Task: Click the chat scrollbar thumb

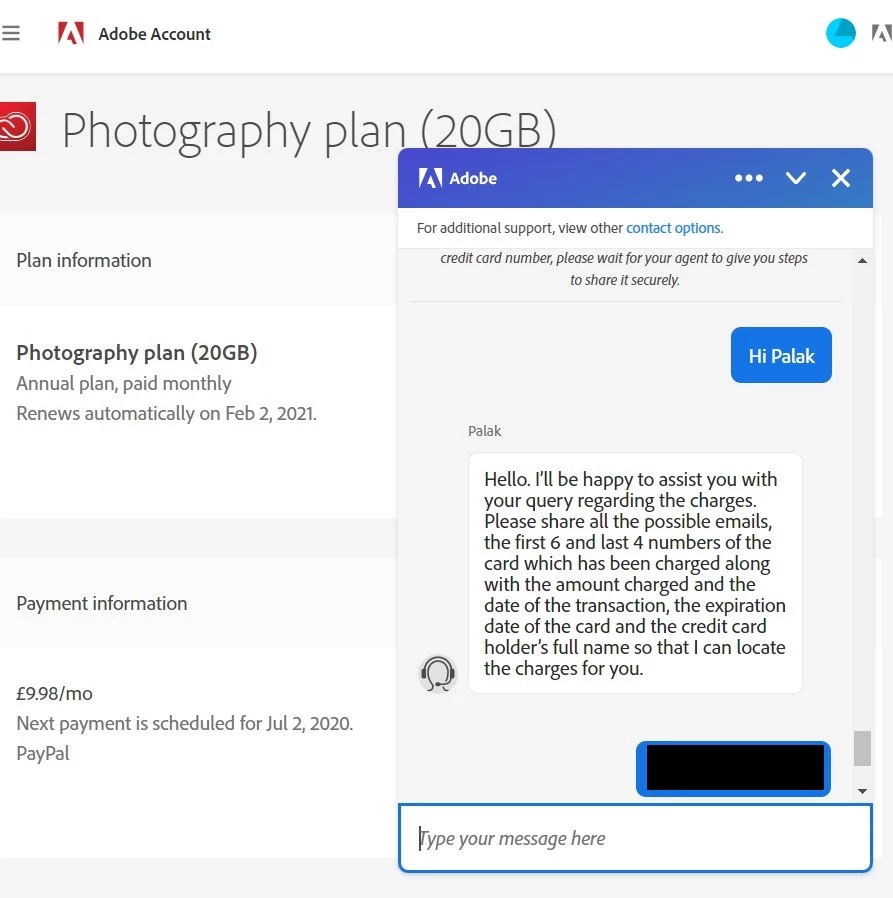Action: (x=862, y=748)
